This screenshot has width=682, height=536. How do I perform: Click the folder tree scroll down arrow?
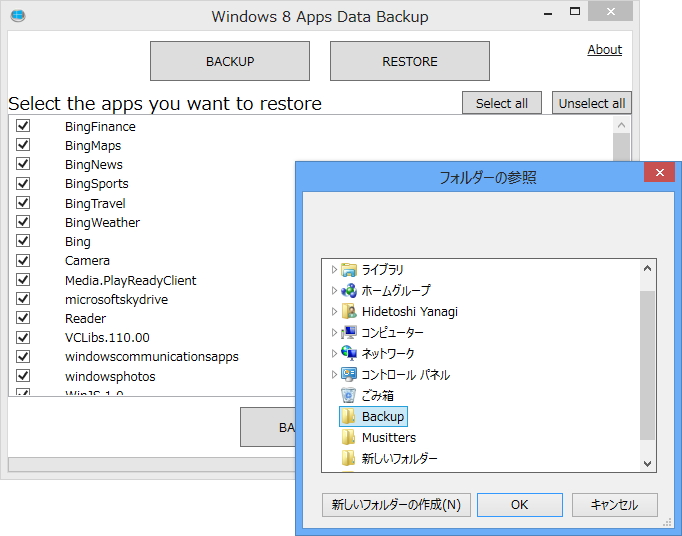pos(647,464)
